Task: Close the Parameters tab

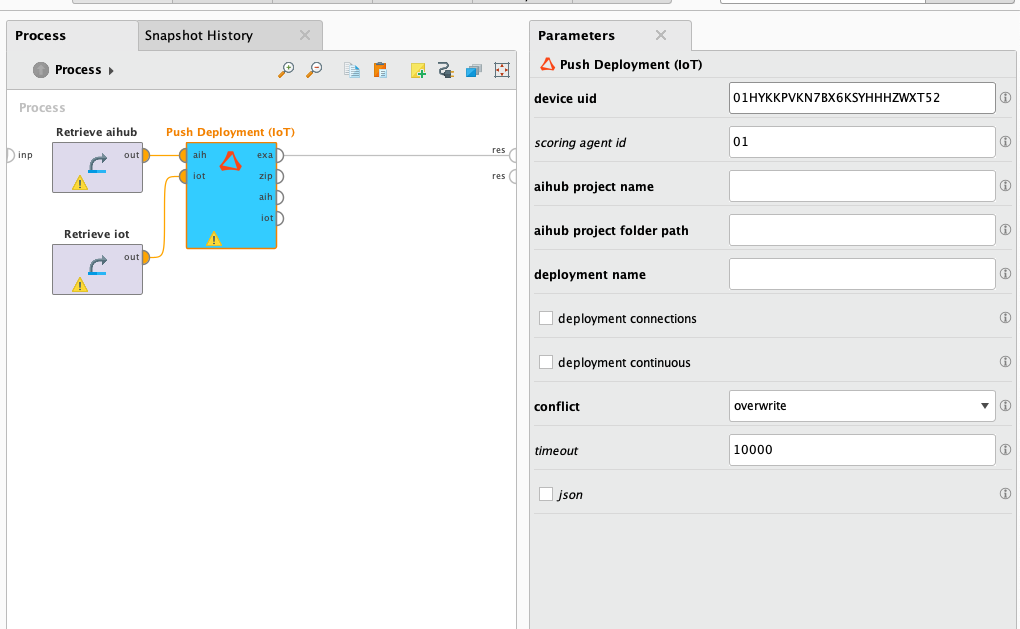Action: [660, 35]
